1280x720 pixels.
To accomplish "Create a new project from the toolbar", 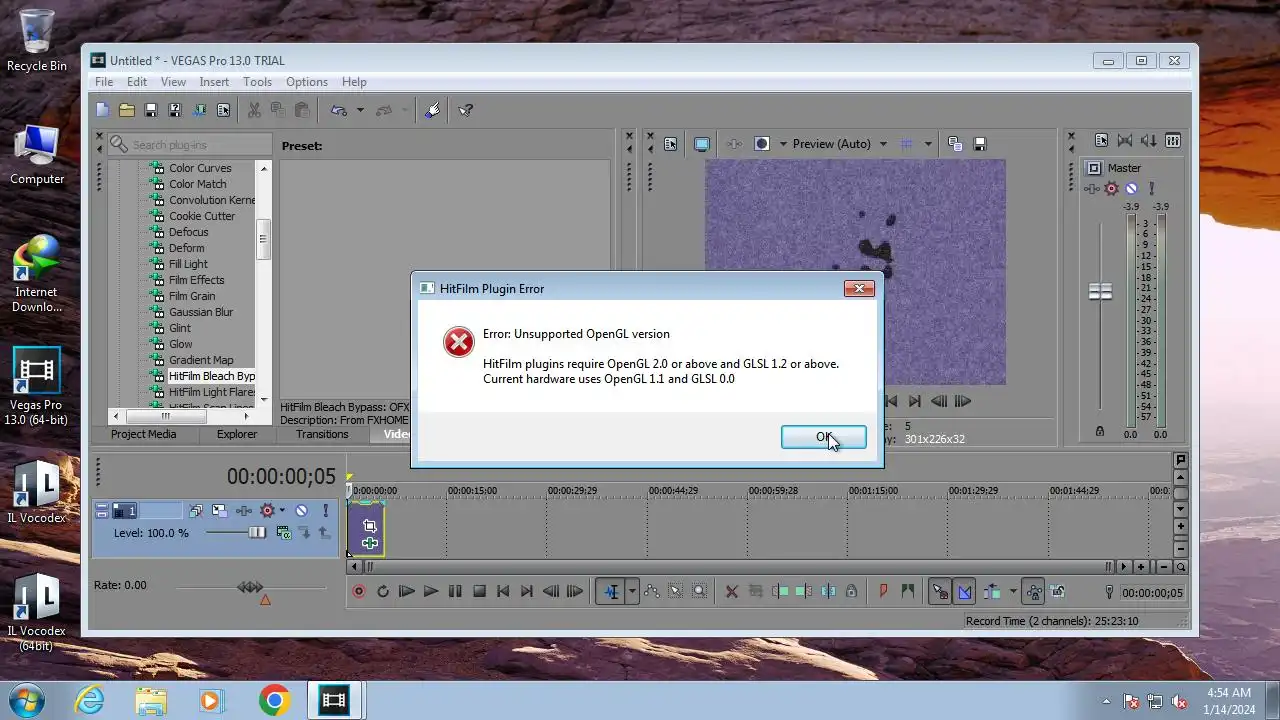I will [103, 110].
